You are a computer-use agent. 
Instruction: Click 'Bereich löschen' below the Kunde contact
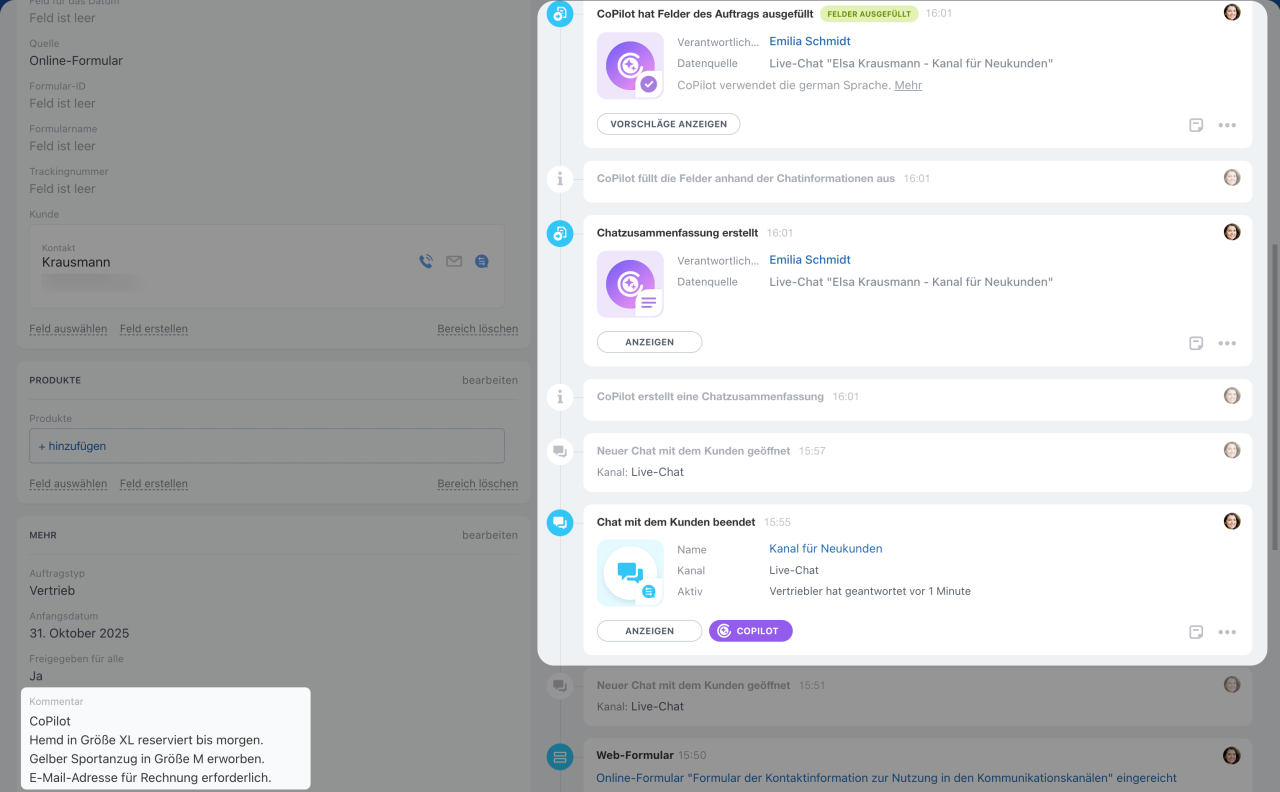478,329
